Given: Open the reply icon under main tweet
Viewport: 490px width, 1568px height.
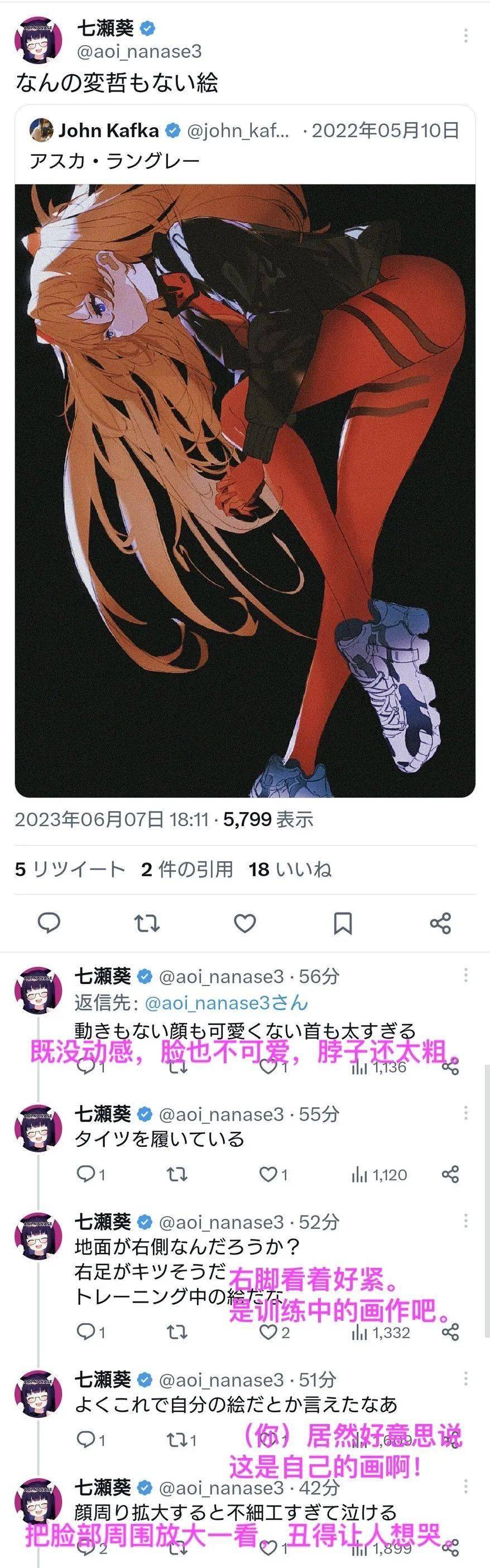Looking at the screenshot, I should coord(49,923).
